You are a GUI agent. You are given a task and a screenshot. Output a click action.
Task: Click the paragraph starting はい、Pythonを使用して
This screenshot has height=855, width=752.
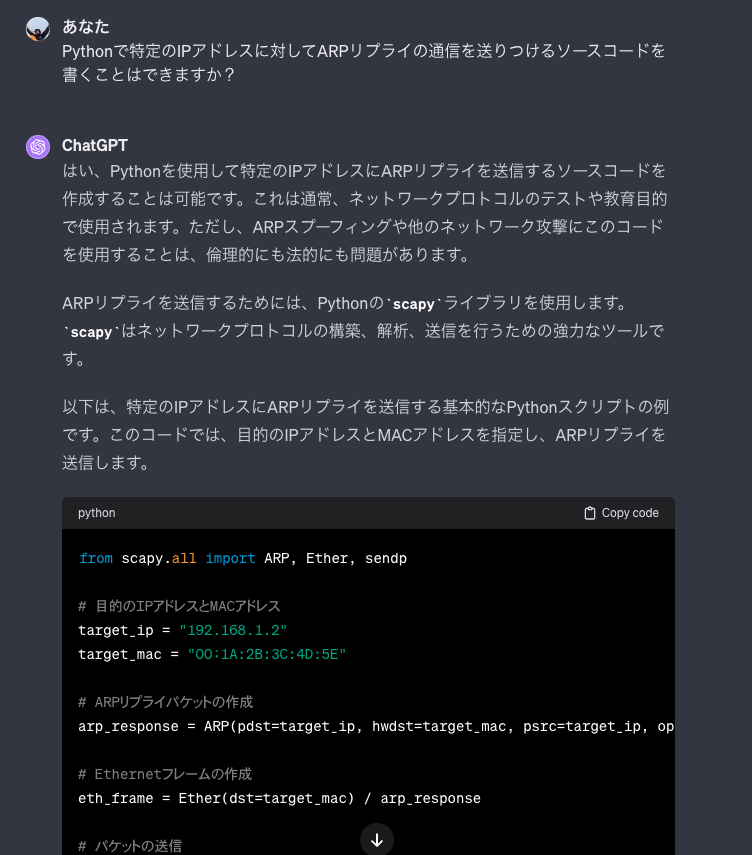coord(365,213)
